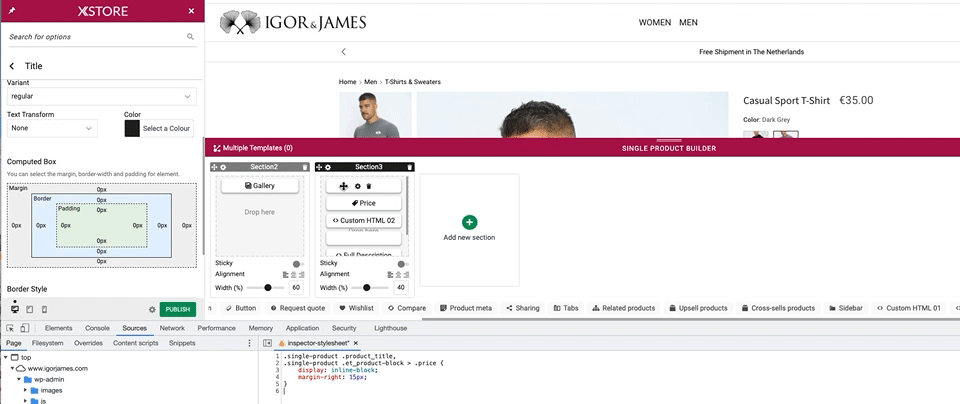Viewport: 960px width, 404px height.
Task: Toggle DevTools device toolbar icon
Action: pyautogui.click(x=24, y=328)
